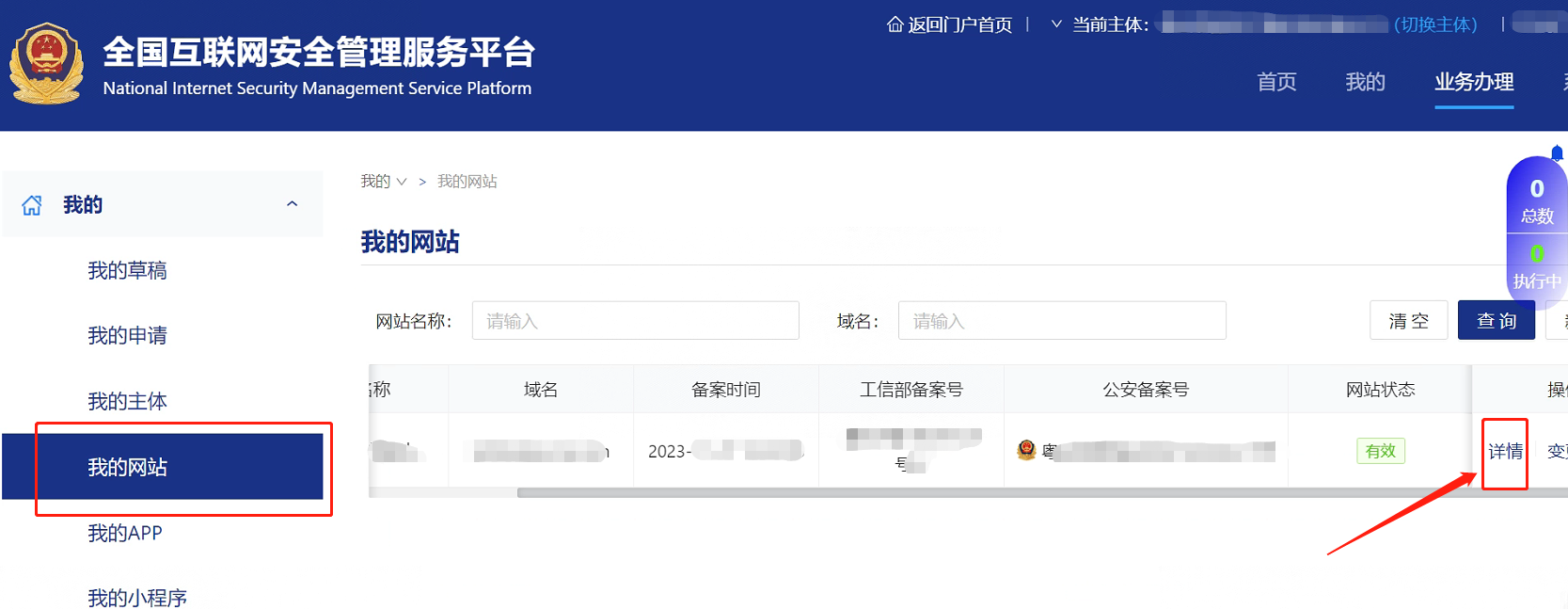Click the 查询 search button
This screenshot has width=1568, height=609.
click(1497, 321)
